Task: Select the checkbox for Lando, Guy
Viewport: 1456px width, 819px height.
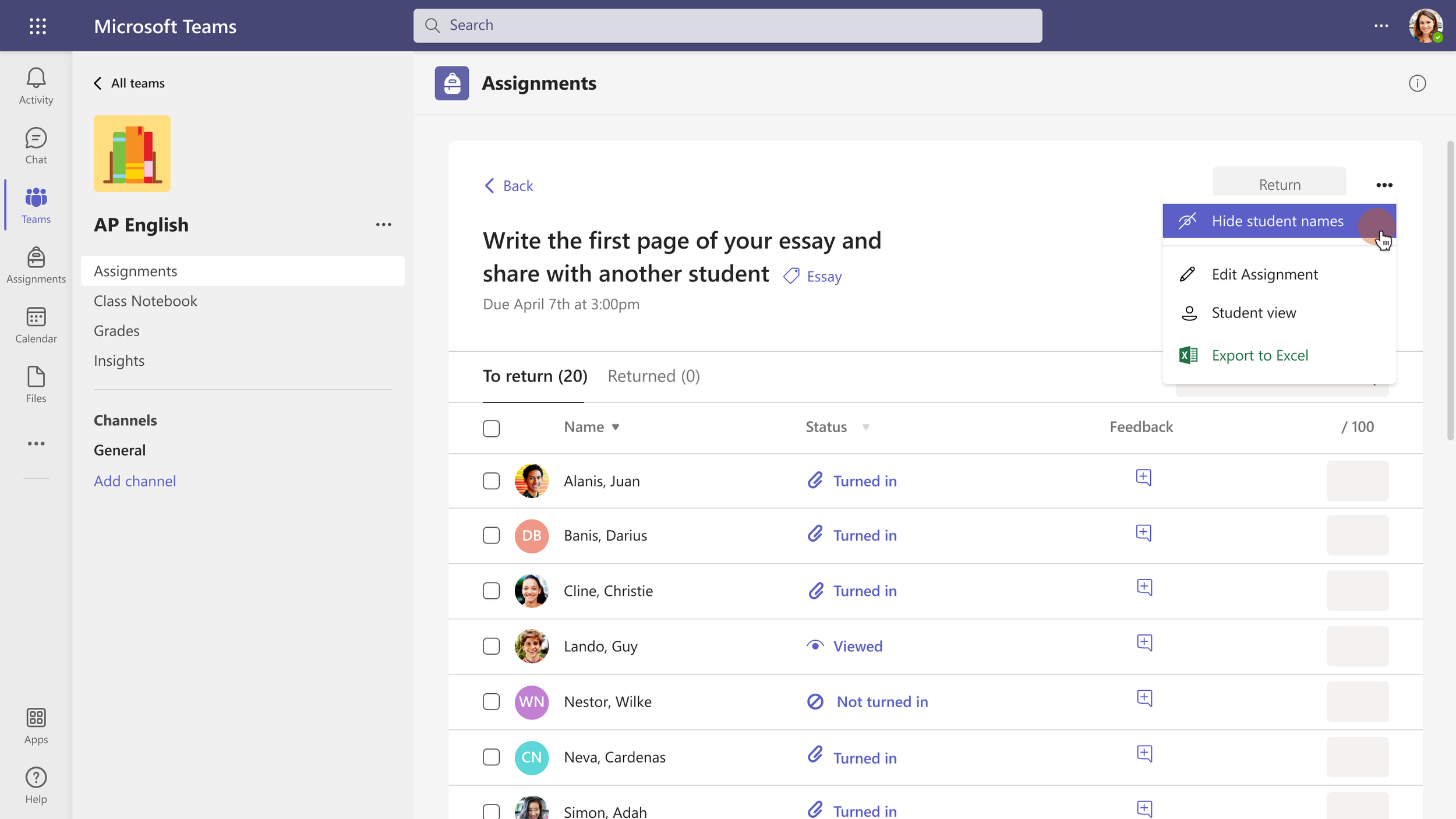Action: (x=491, y=646)
